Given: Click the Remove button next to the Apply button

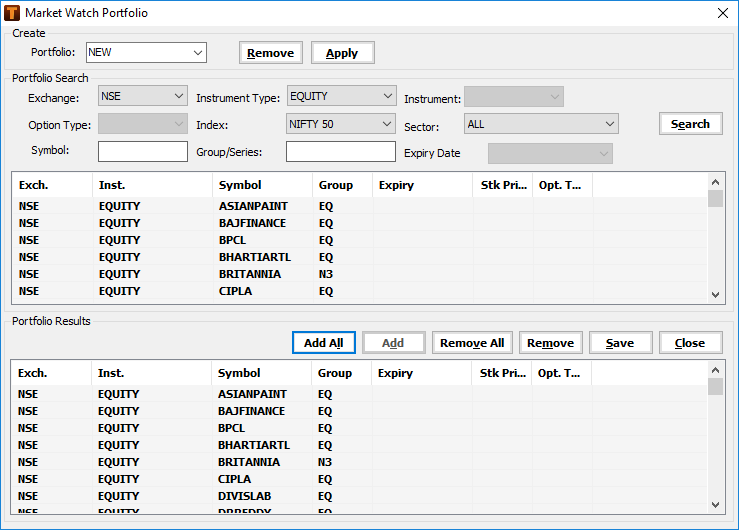Looking at the screenshot, I should (271, 53).
